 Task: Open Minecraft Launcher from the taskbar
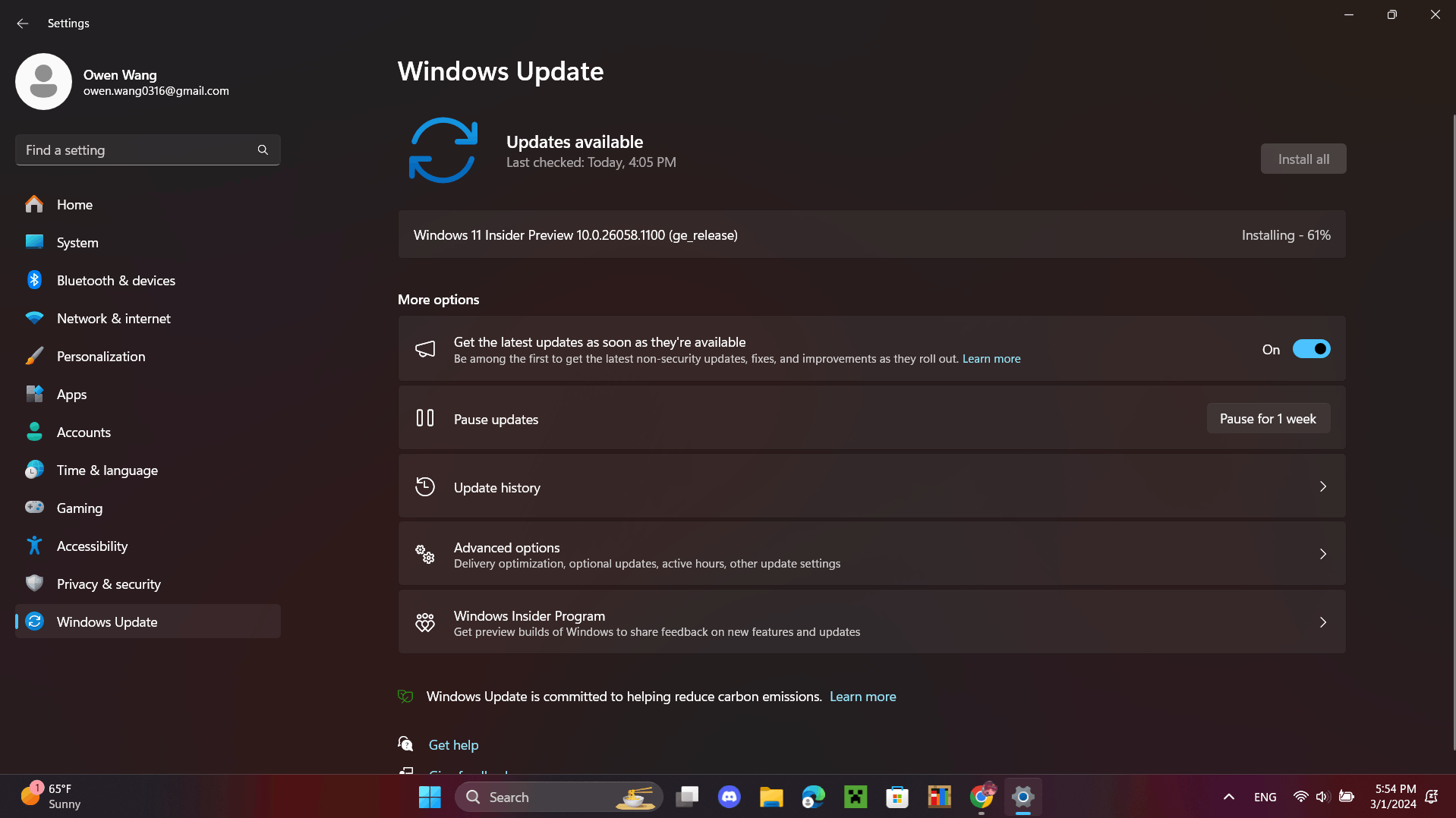[x=854, y=797]
